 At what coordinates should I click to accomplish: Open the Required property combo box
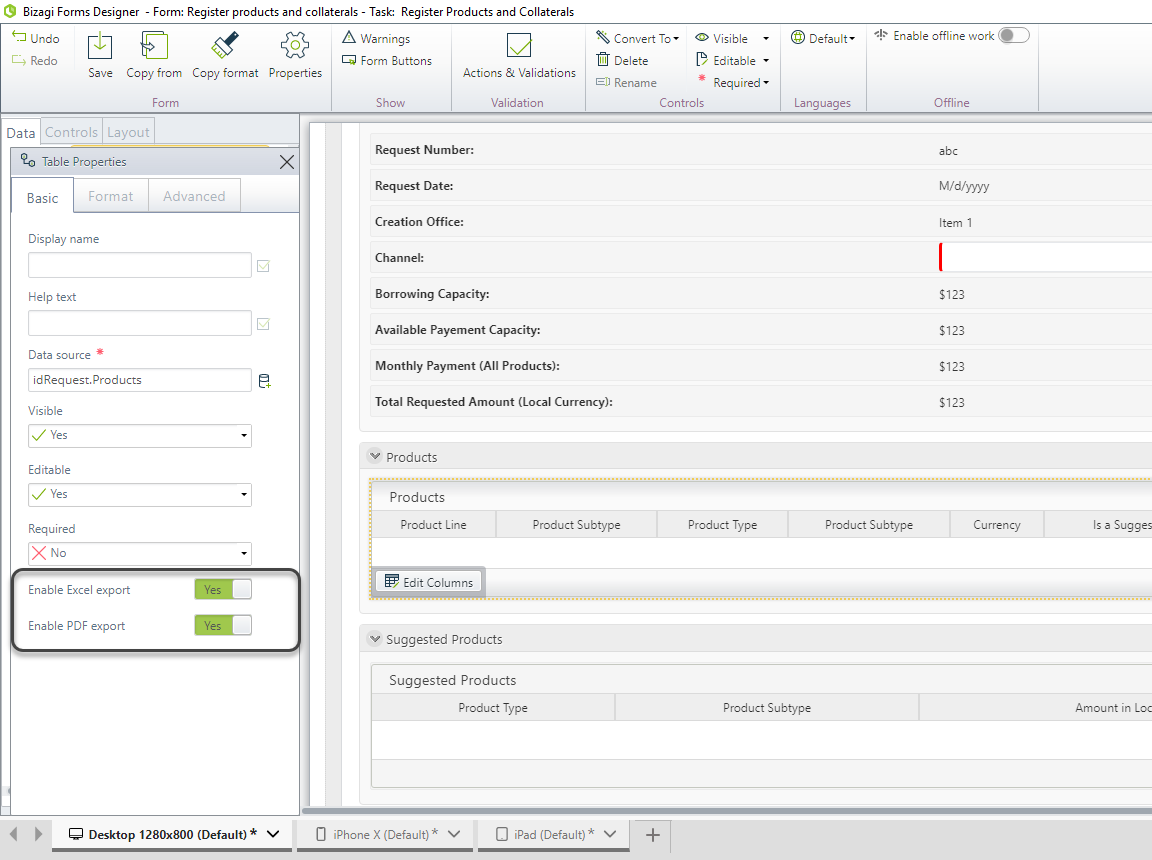140,553
